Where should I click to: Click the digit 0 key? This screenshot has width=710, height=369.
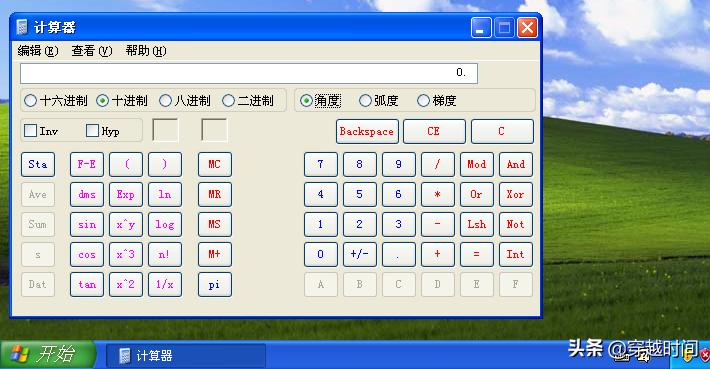(321, 254)
